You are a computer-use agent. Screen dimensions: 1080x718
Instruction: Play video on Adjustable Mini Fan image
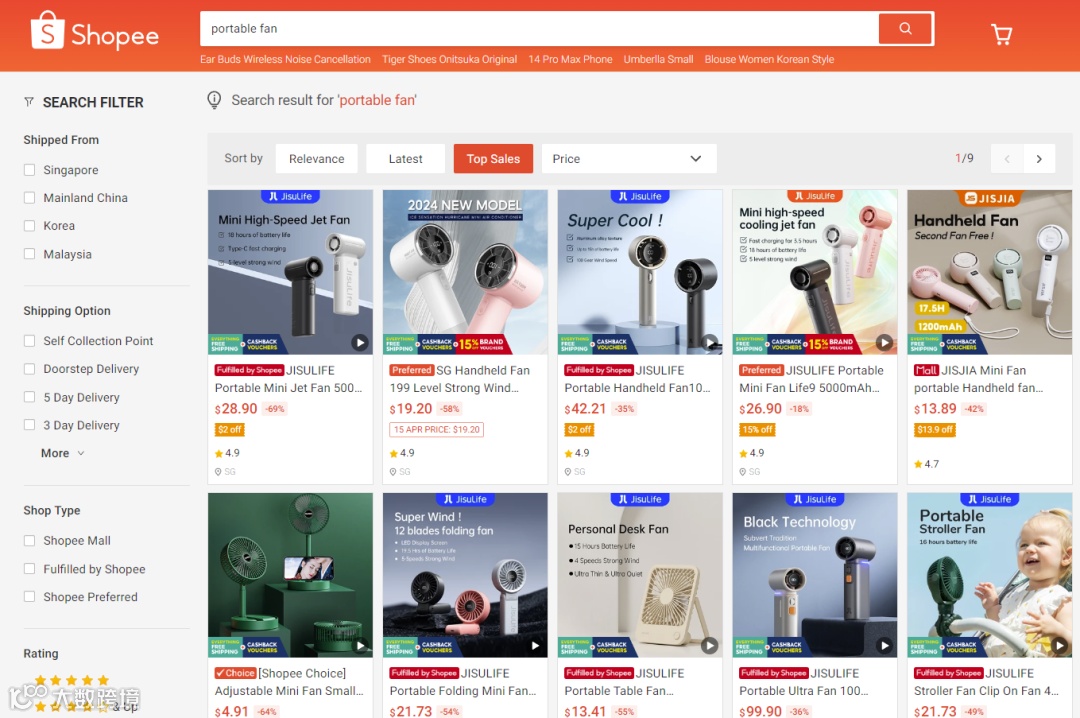tap(360, 646)
